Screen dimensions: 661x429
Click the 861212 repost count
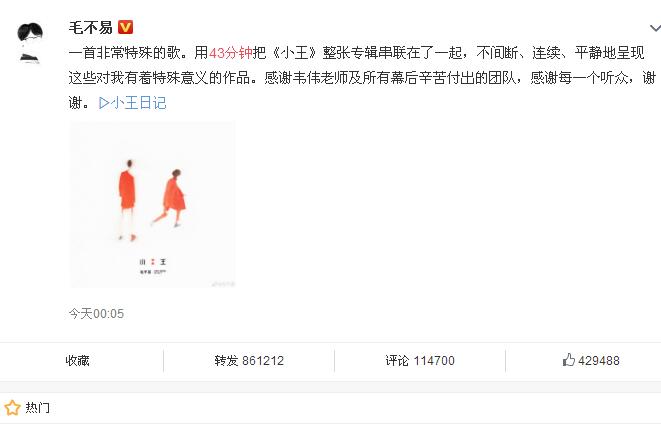pyautogui.click(x=263, y=361)
